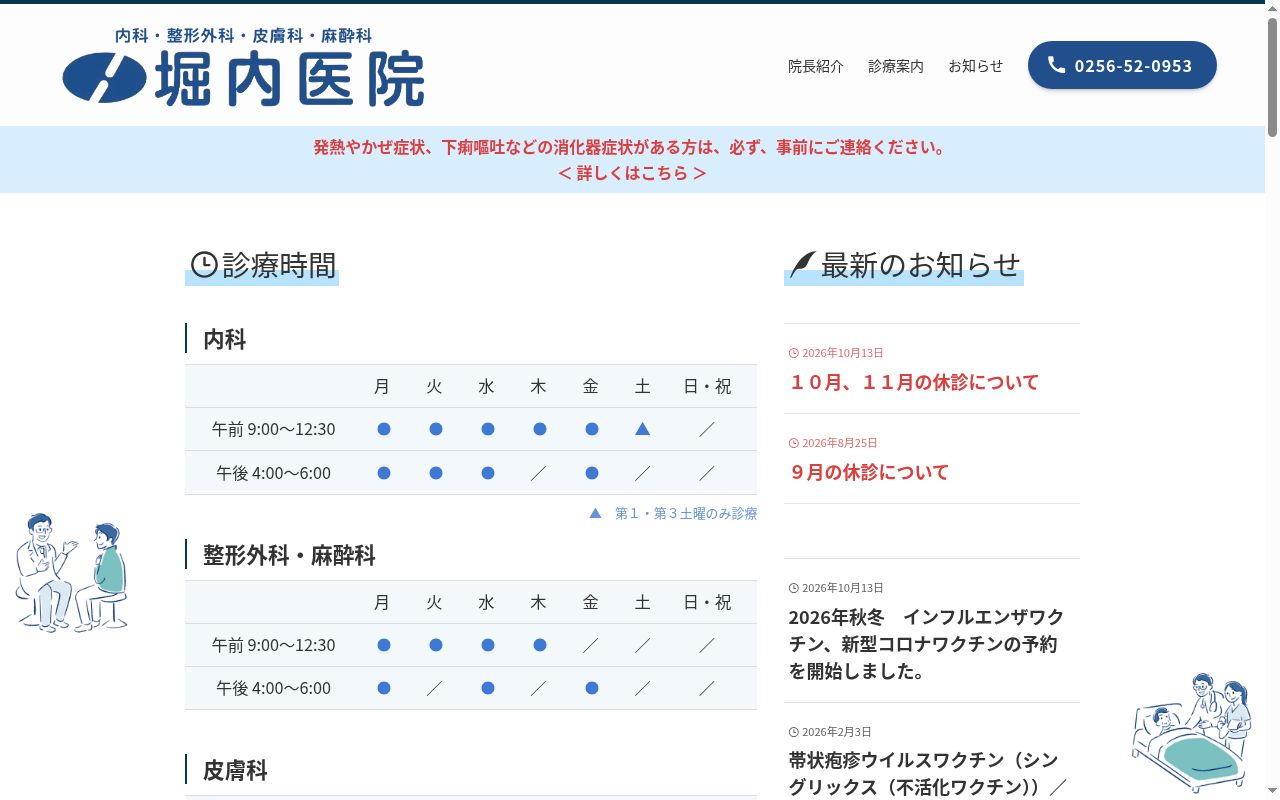This screenshot has width=1280, height=800.
Task: Click 午後 4:00〜6:00 in the 内科 table
Action: [x=274, y=473]
